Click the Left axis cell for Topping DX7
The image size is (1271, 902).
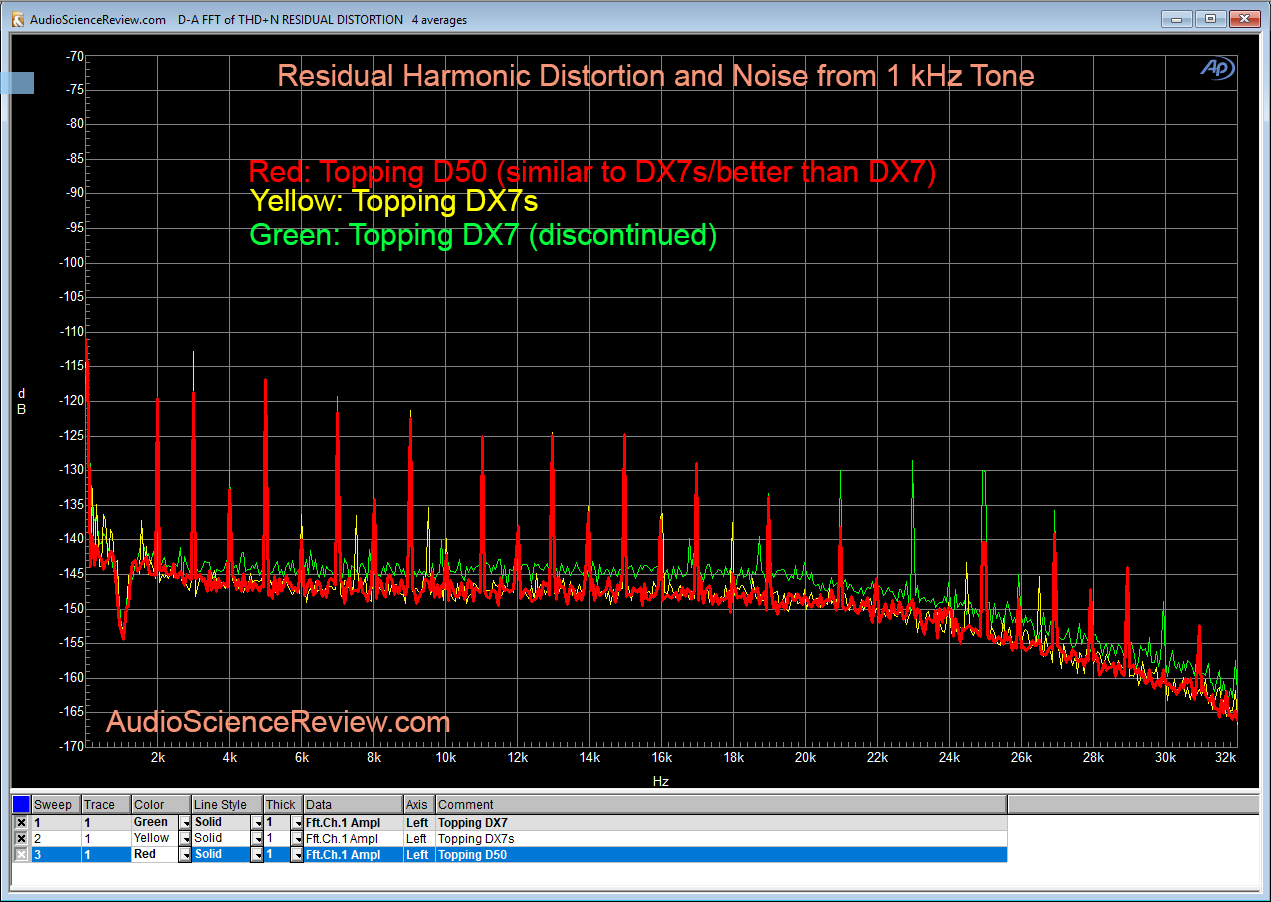[x=419, y=822]
